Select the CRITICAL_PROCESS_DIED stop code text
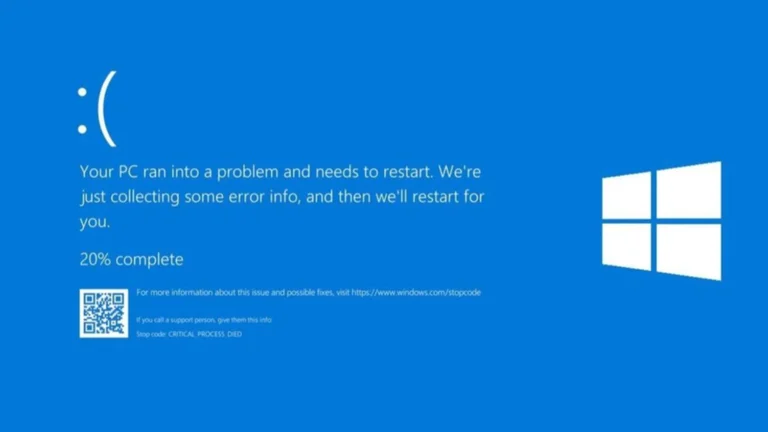Image resolution: width=768 pixels, height=432 pixels. (x=205, y=334)
